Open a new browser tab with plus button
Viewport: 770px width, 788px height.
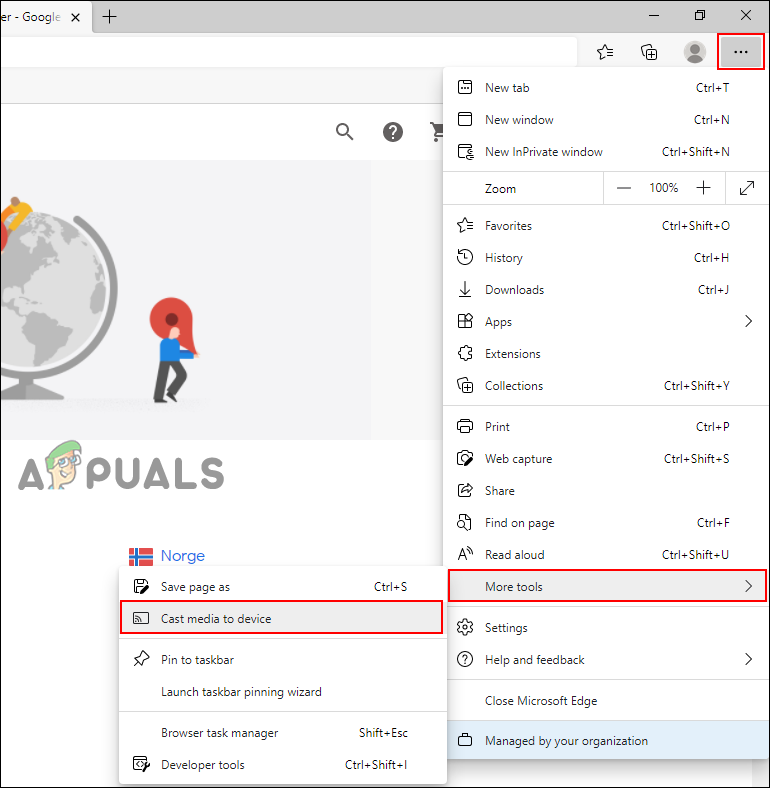(x=109, y=17)
